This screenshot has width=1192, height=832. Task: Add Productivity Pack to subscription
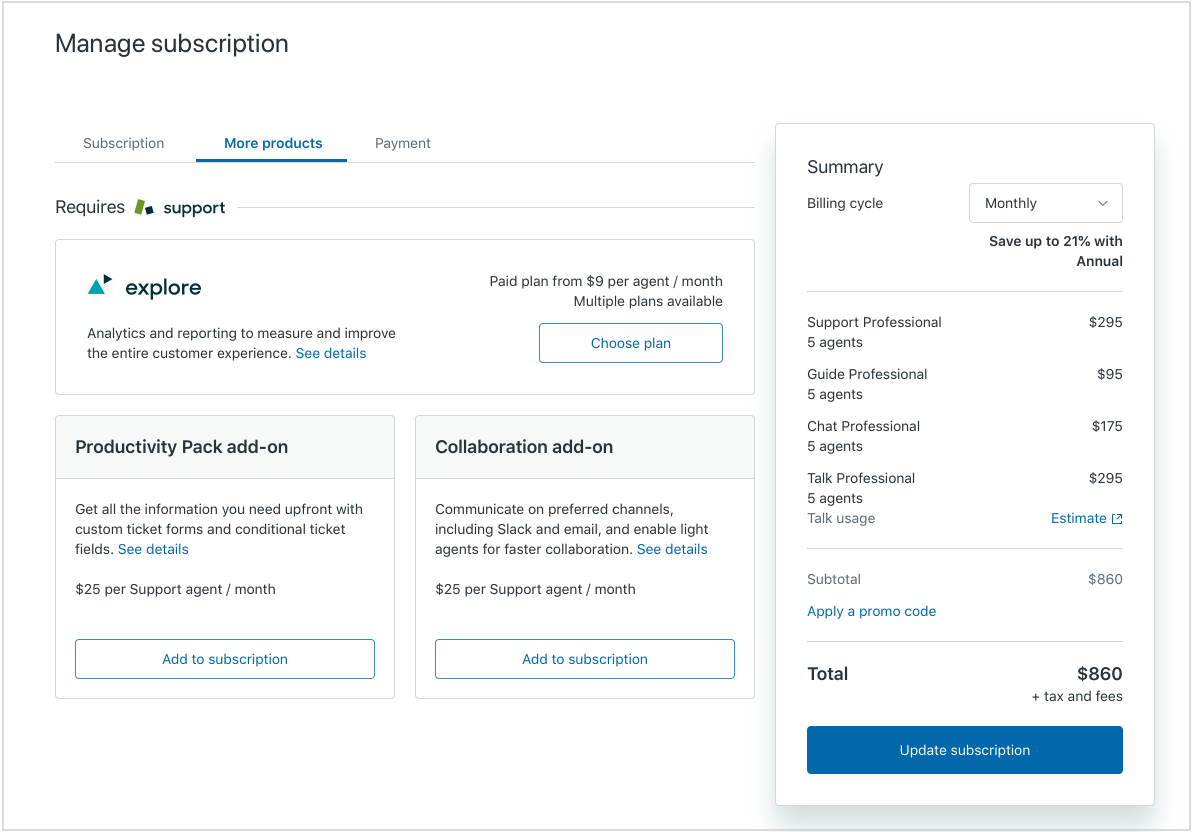click(x=224, y=659)
